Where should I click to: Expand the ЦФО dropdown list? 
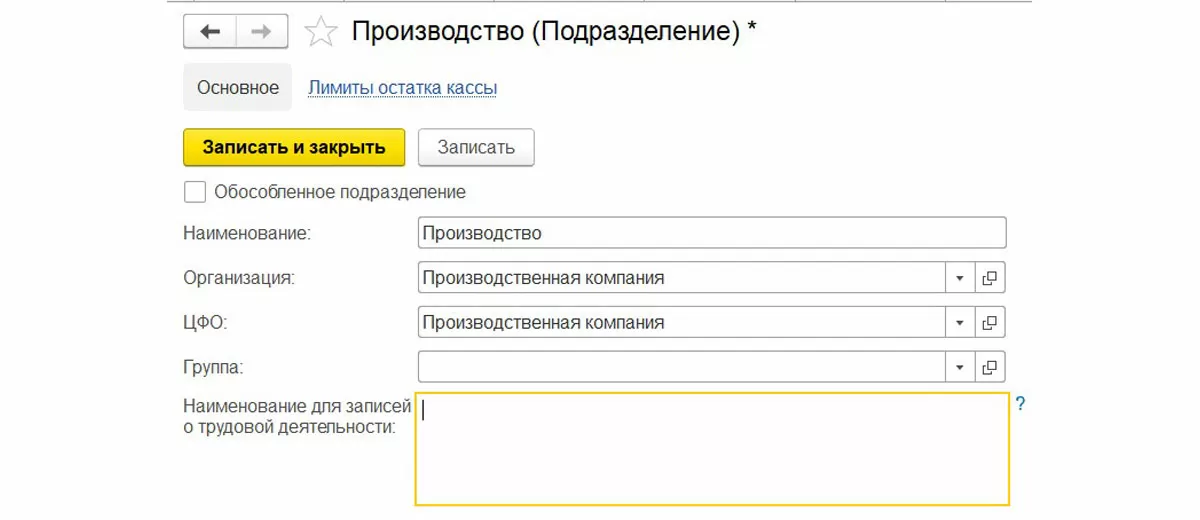point(960,322)
